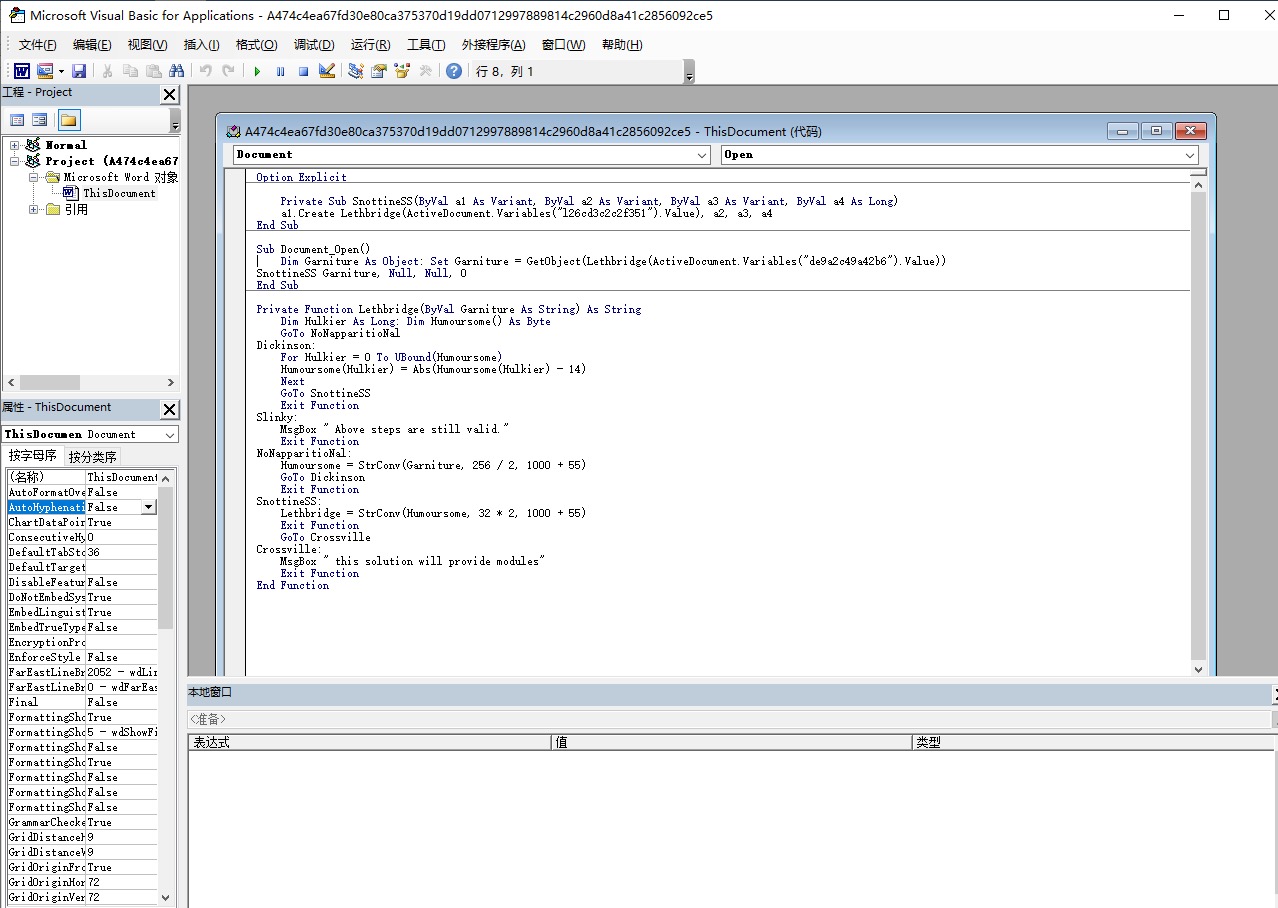This screenshot has width=1278, height=908.
Task: Open Project panel toolbar overflow arrow
Action: pyautogui.click(x=175, y=121)
